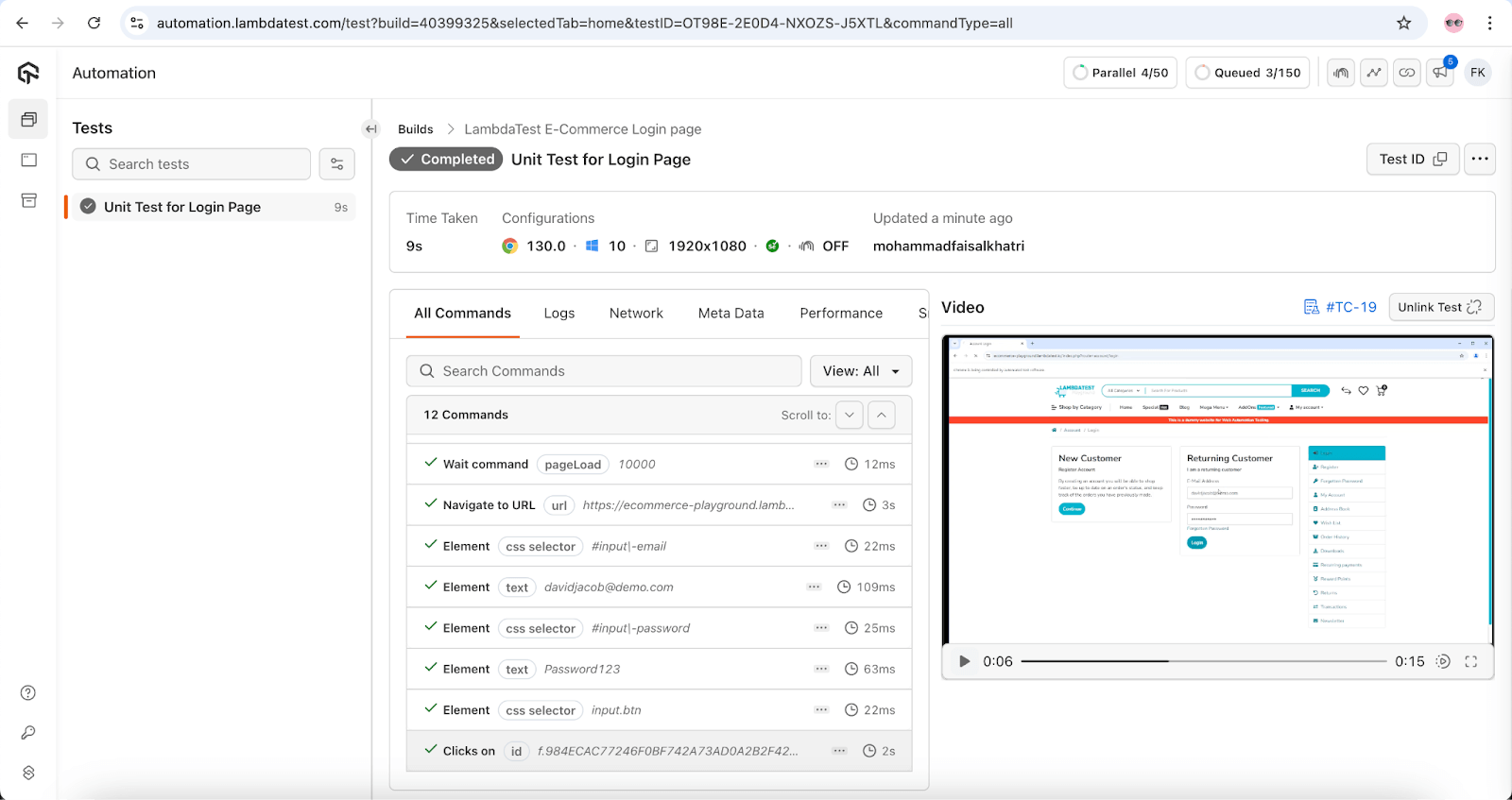Click the Test ID copy button
Viewport: 1512px width, 800px height.
(x=1413, y=159)
